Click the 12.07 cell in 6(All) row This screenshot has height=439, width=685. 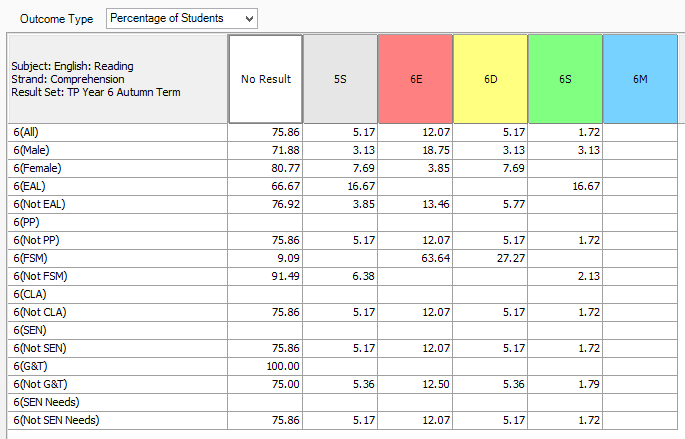415,132
